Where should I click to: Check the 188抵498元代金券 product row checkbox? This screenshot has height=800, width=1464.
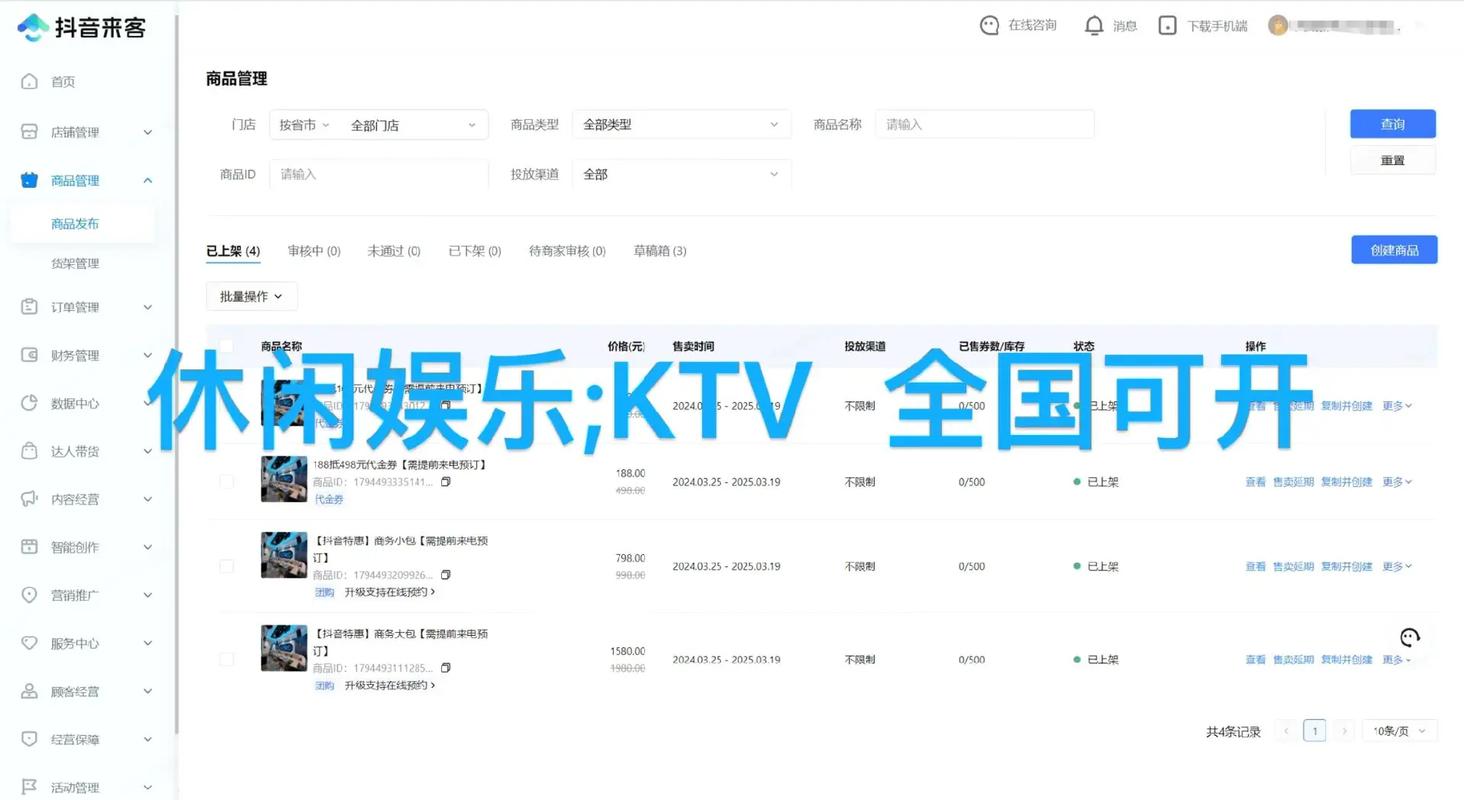point(226,481)
